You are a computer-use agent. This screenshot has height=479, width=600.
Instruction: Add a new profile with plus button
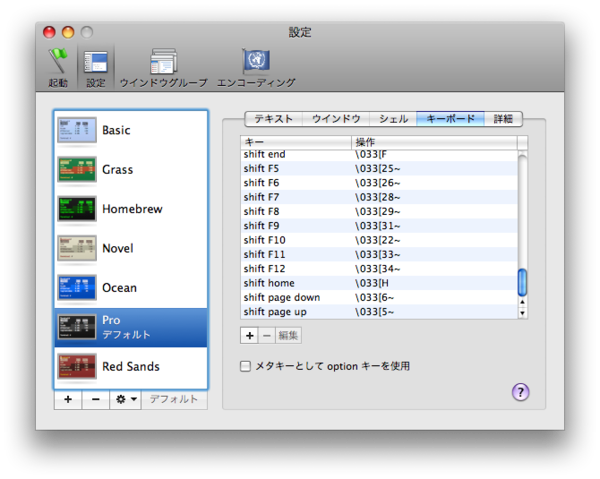point(68,399)
